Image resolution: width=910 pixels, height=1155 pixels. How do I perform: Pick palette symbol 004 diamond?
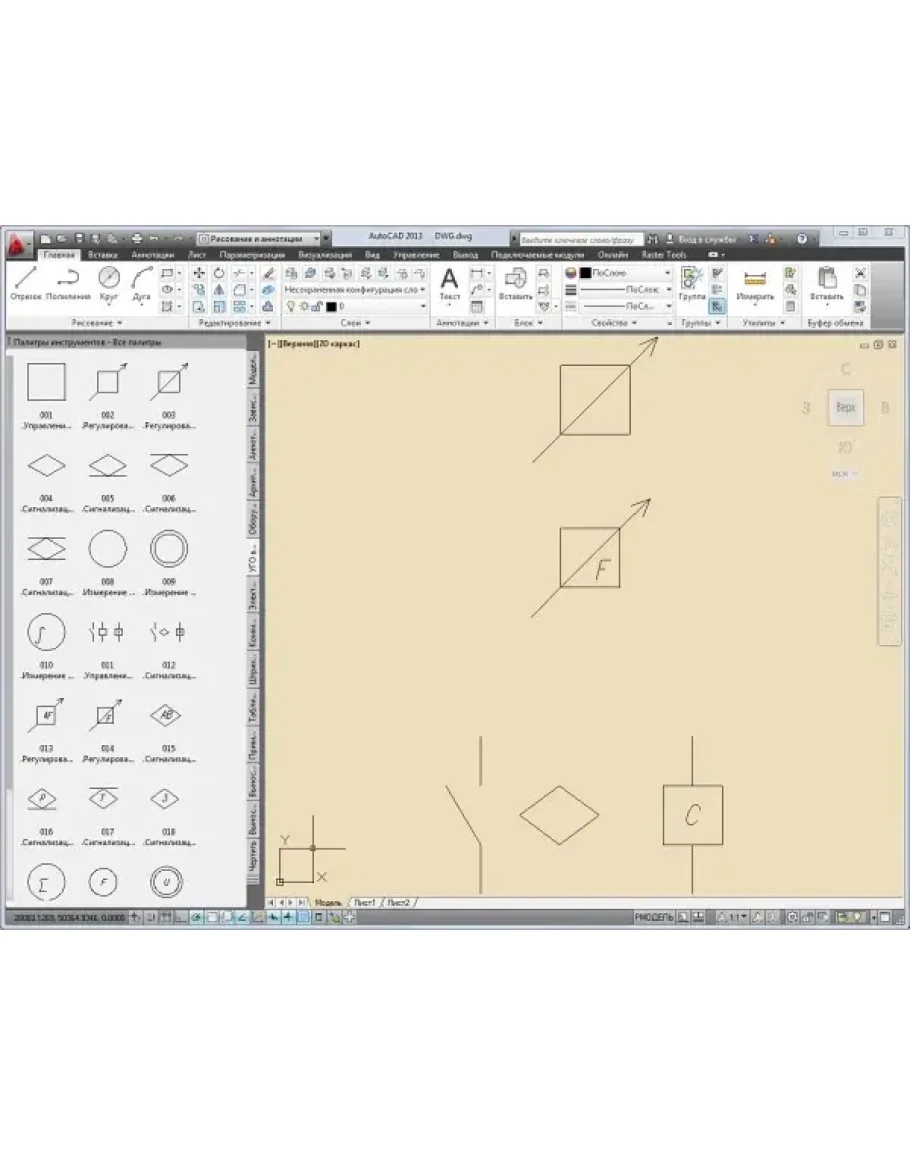coord(46,465)
